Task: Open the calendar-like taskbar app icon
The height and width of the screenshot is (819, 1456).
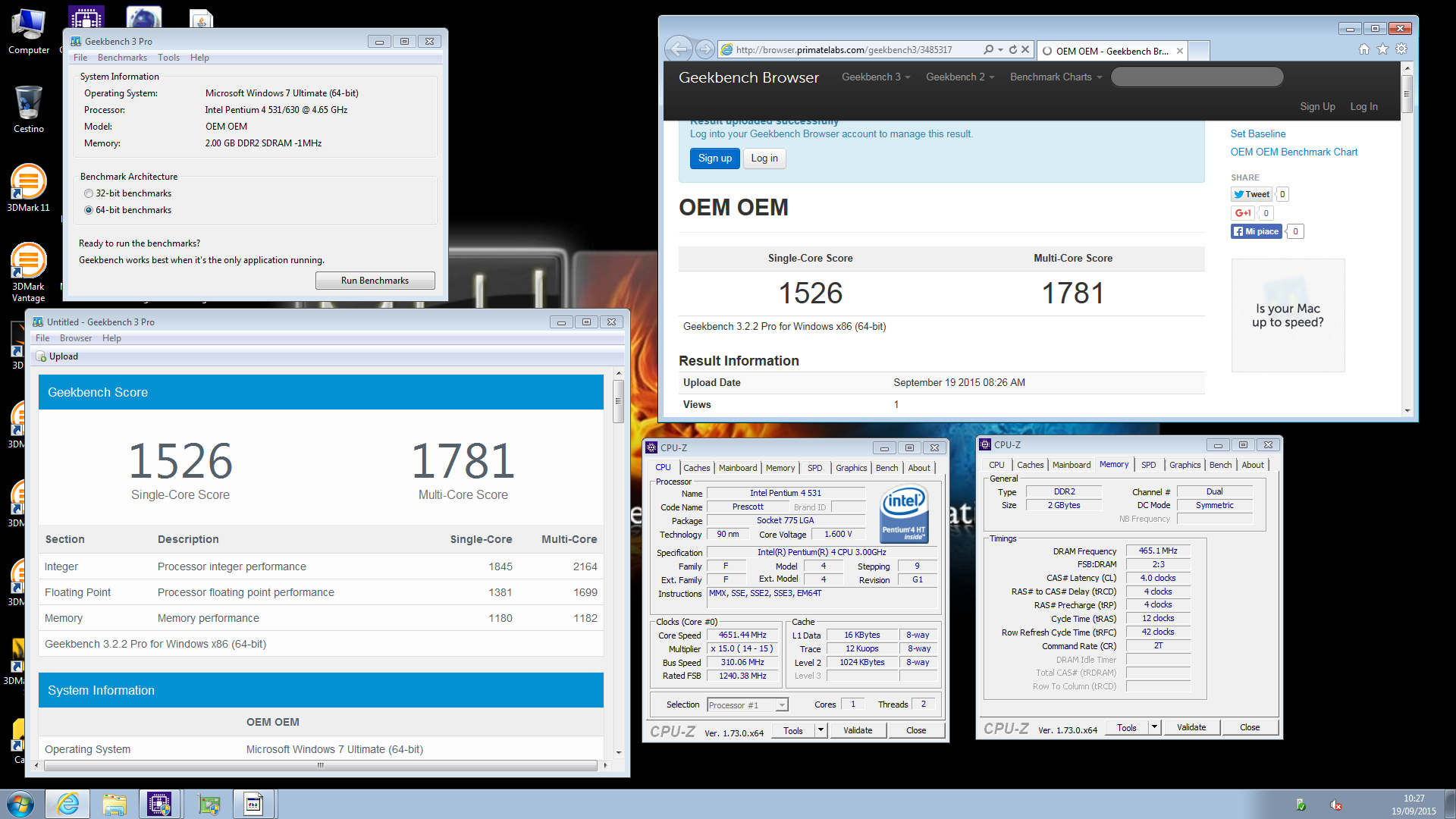Action: coord(253,804)
